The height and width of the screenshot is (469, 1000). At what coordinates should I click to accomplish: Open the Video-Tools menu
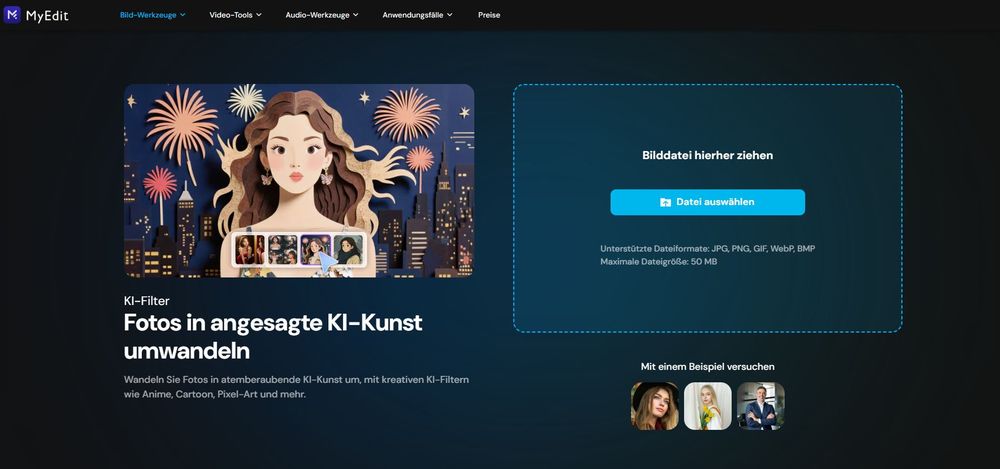(x=235, y=15)
